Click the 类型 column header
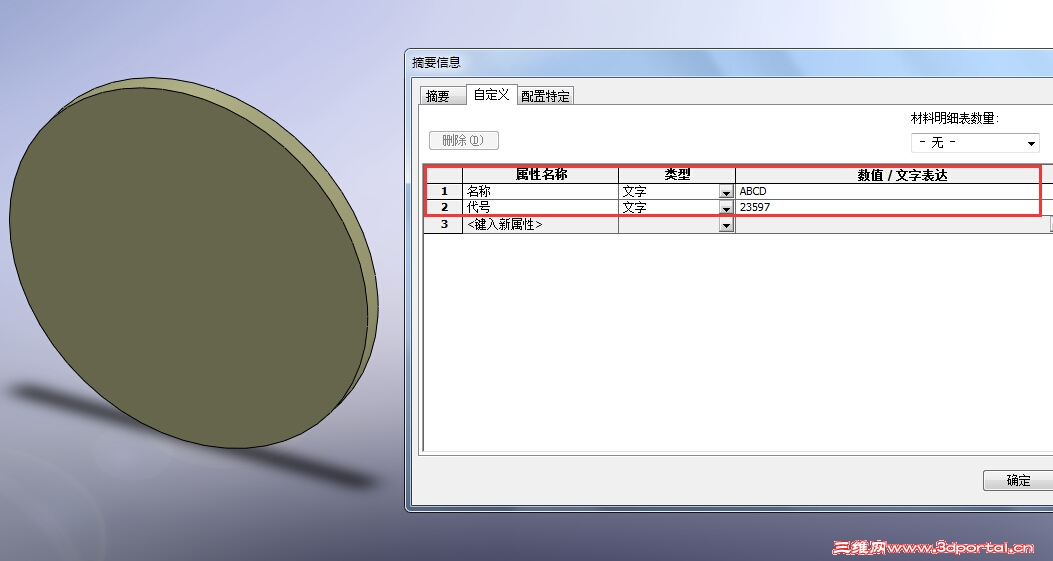Screen dimensions: 1053x561 point(677,175)
